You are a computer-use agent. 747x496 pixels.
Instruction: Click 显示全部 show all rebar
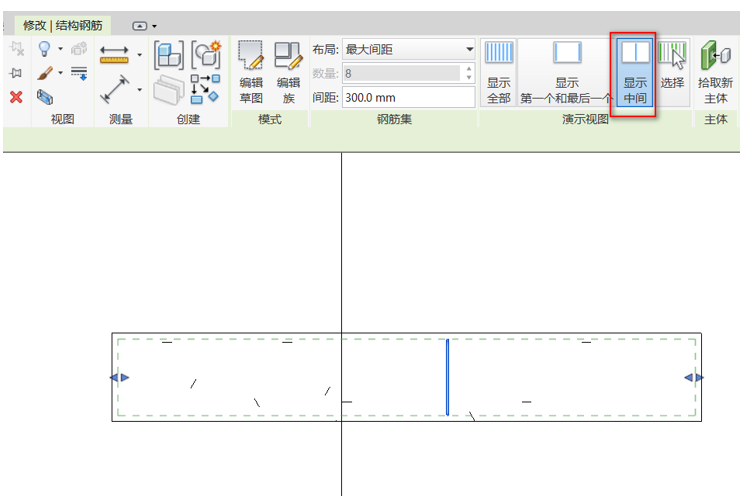(499, 72)
